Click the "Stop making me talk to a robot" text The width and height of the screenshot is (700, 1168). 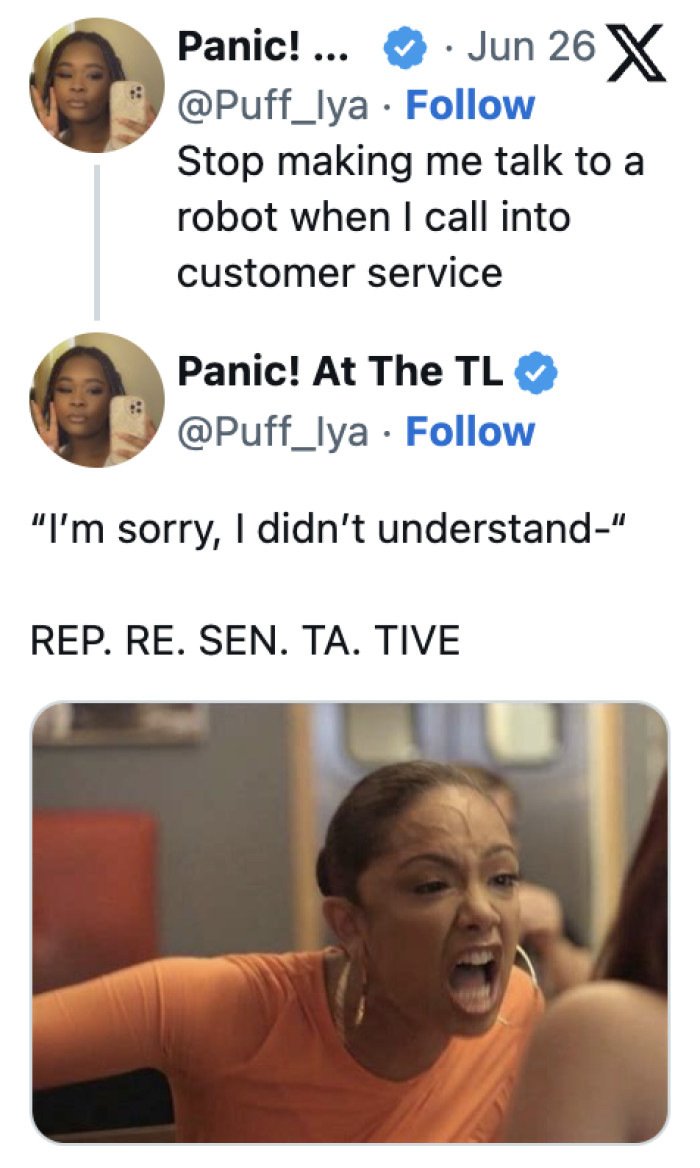click(x=410, y=162)
